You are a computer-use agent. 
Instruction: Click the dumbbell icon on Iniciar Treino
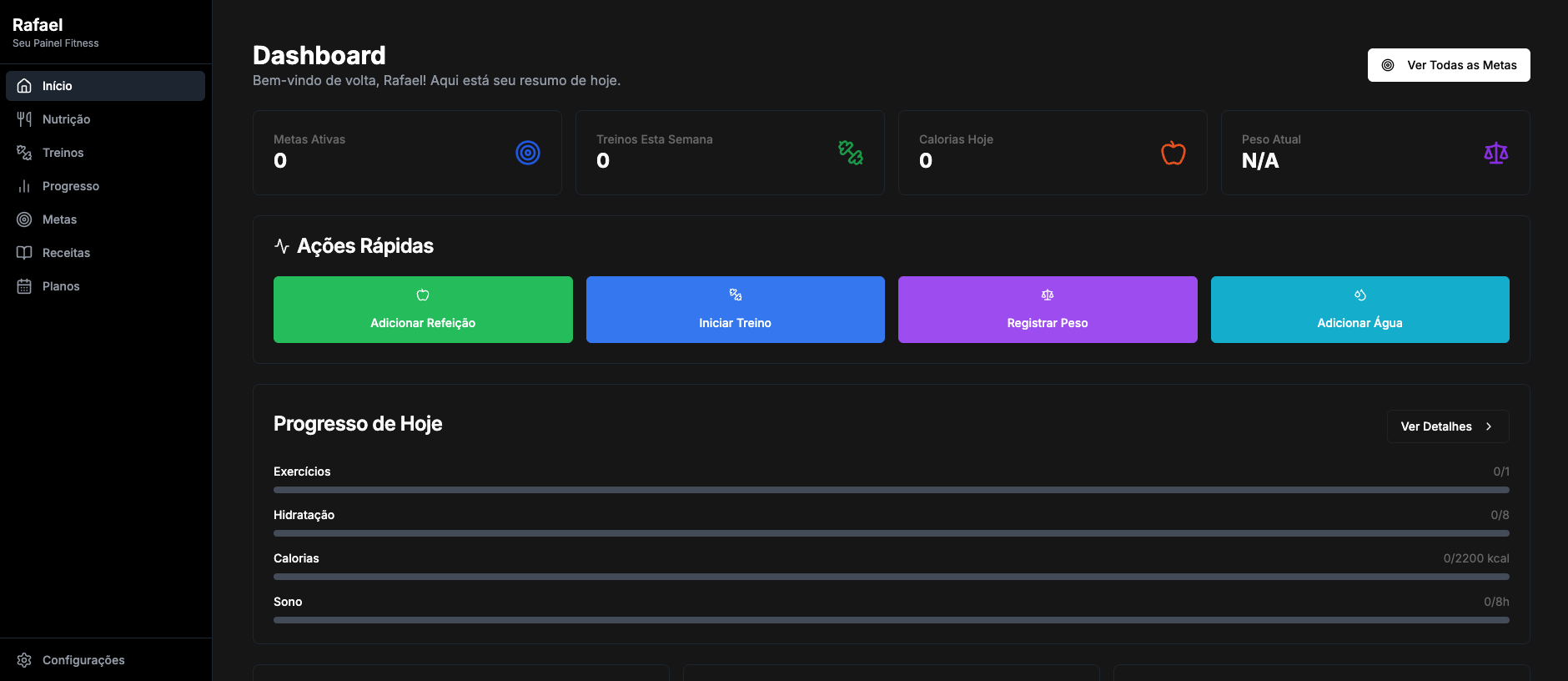click(736, 295)
